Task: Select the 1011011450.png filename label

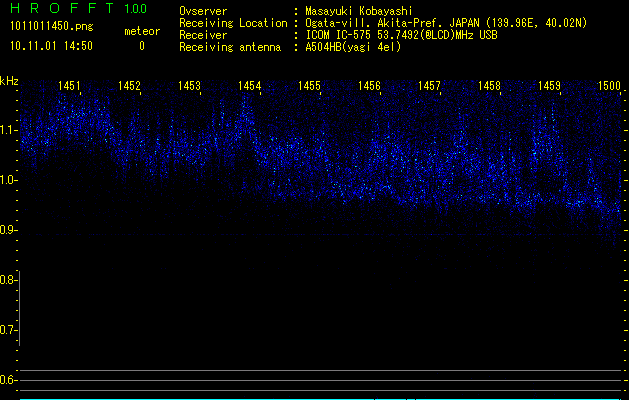Action: click(x=50, y=26)
